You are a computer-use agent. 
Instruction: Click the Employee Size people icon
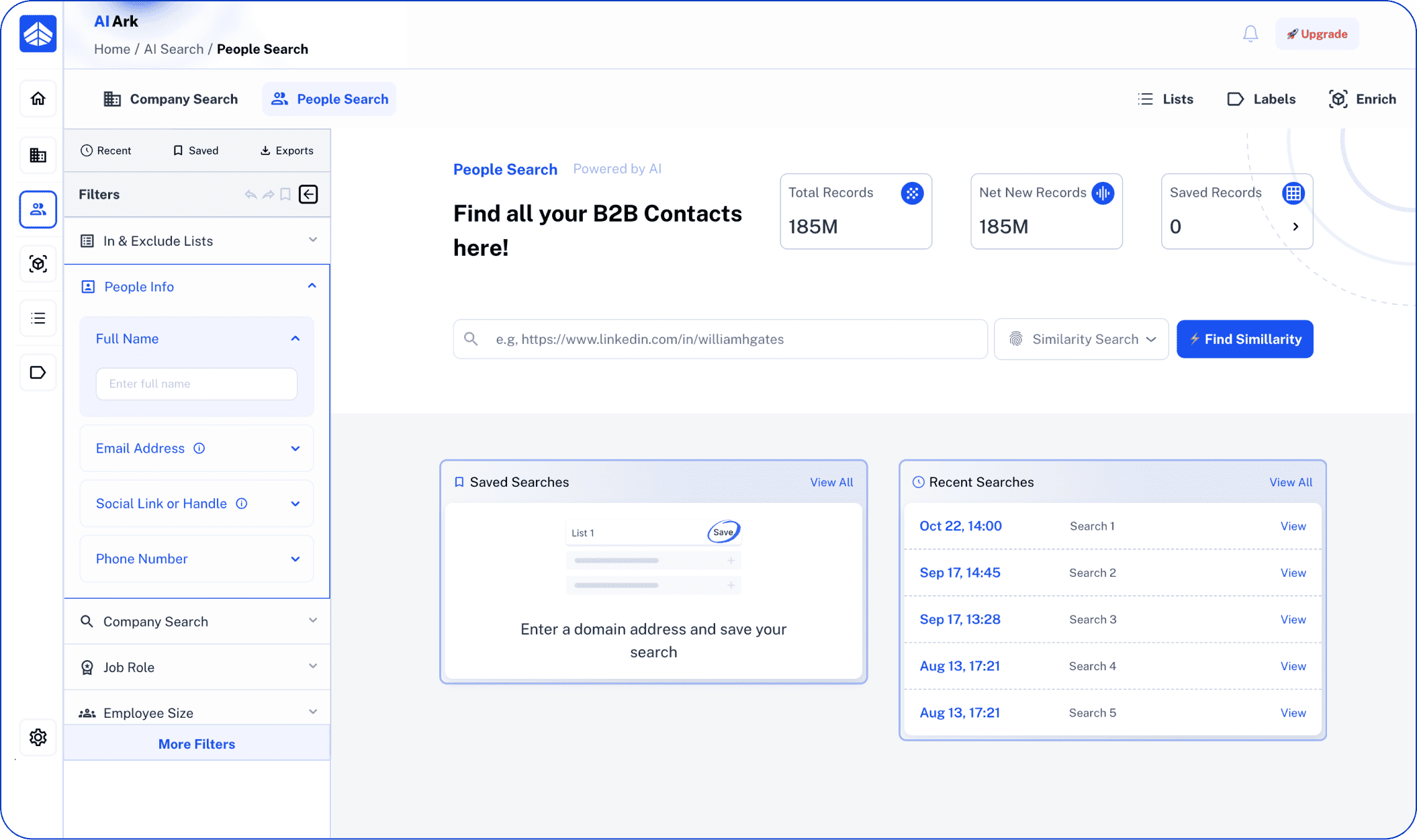tap(87, 713)
